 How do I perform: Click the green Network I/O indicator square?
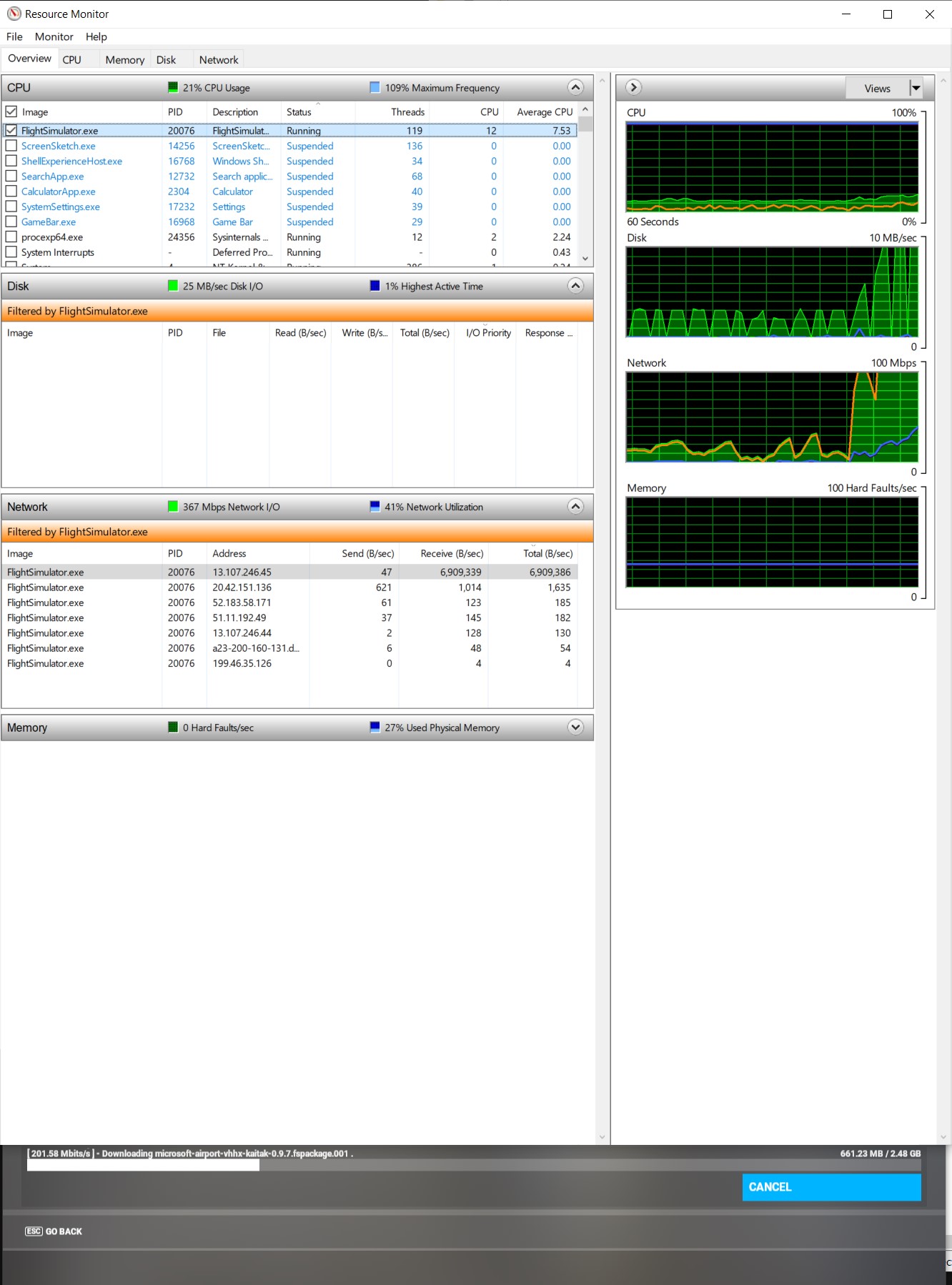(172, 507)
